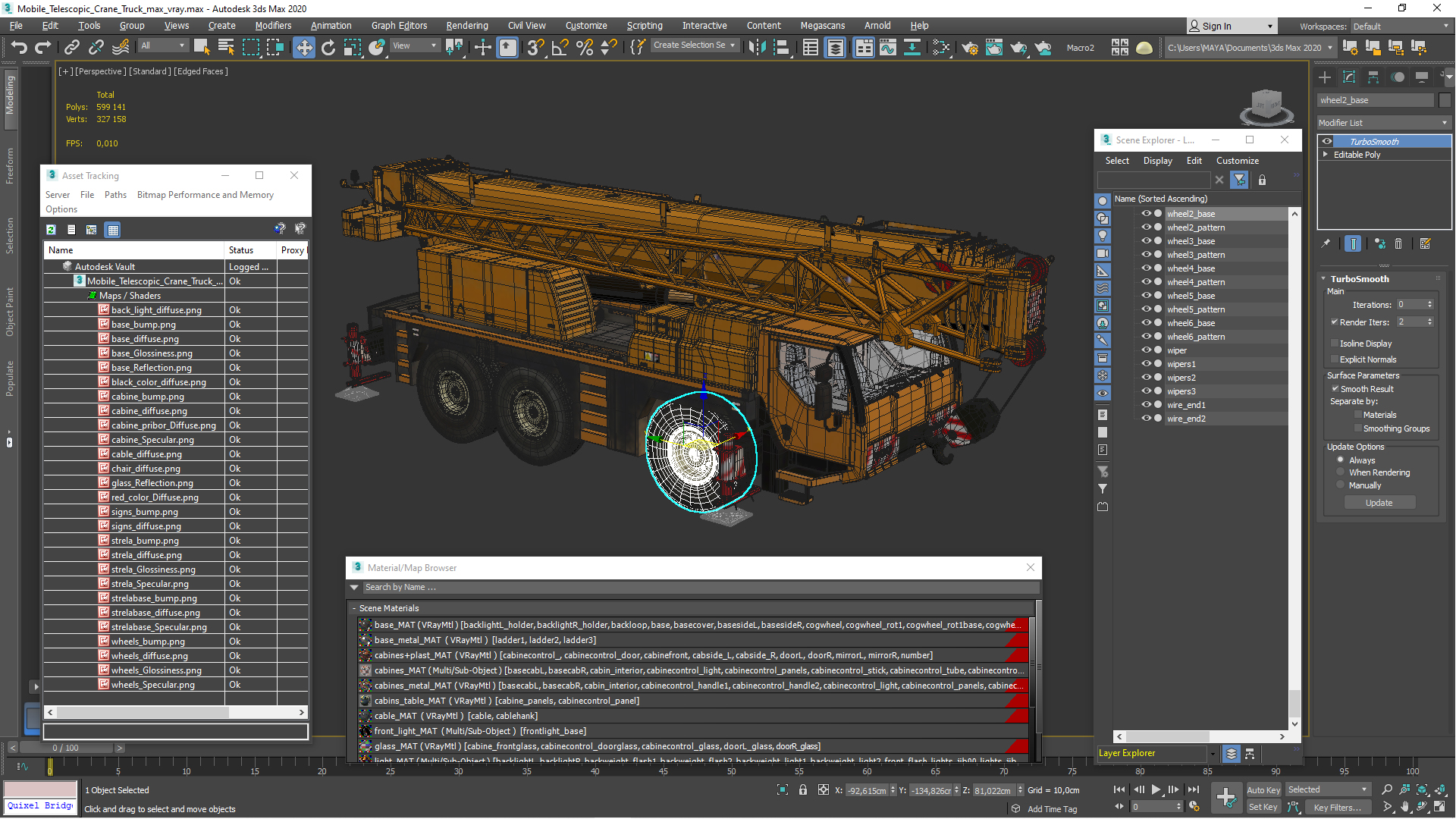Image resolution: width=1456 pixels, height=819 pixels.
Task: Toggle the Percent Snap button
Action: pyautogui.click(x=585, y=48)
